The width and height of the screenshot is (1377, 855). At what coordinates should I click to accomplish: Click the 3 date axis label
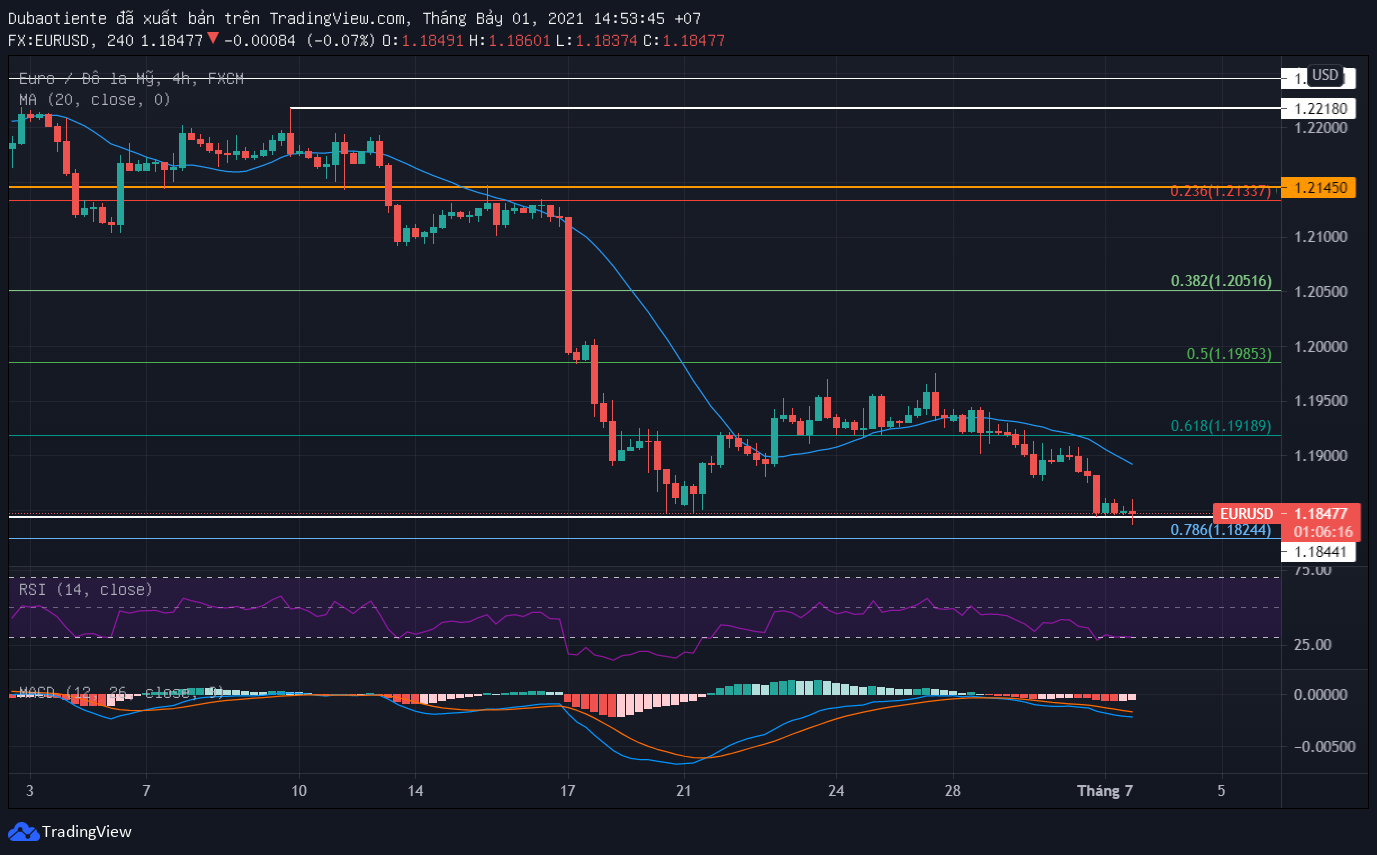pos(29,791)
